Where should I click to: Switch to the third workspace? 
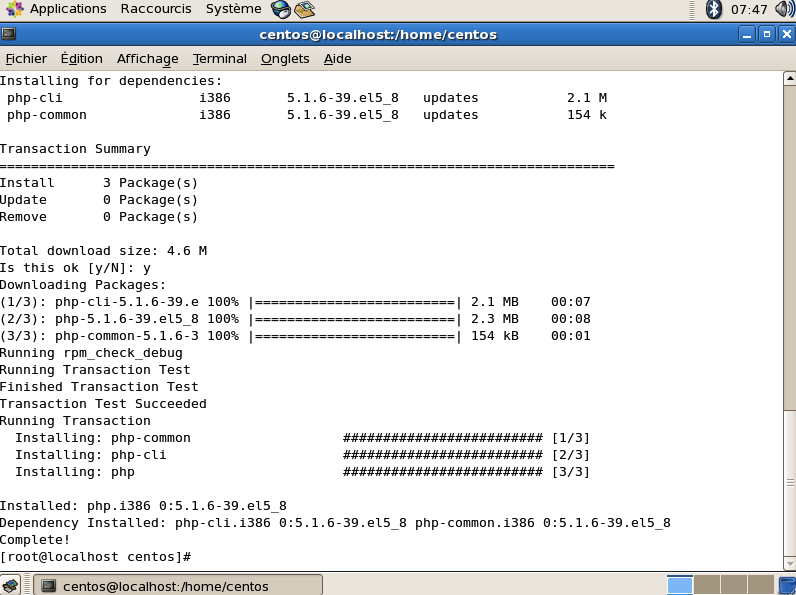(x=733, y=585)
